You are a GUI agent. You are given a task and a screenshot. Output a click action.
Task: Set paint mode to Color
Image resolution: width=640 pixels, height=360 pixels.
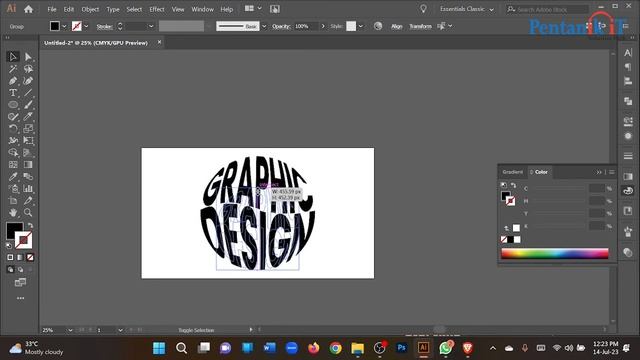point(10,257)
